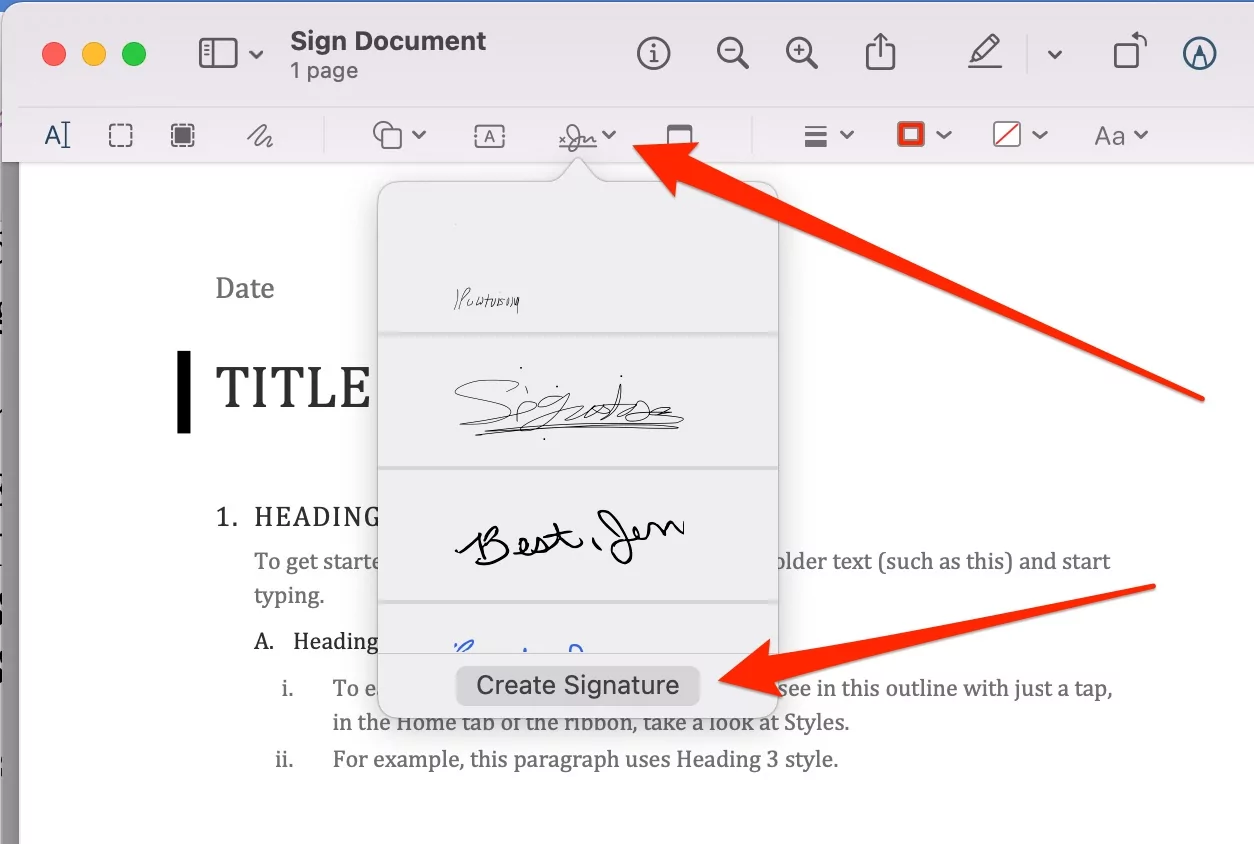Expand the highlight color options chevron
1254x844 pixels.
coord(1054,55)
